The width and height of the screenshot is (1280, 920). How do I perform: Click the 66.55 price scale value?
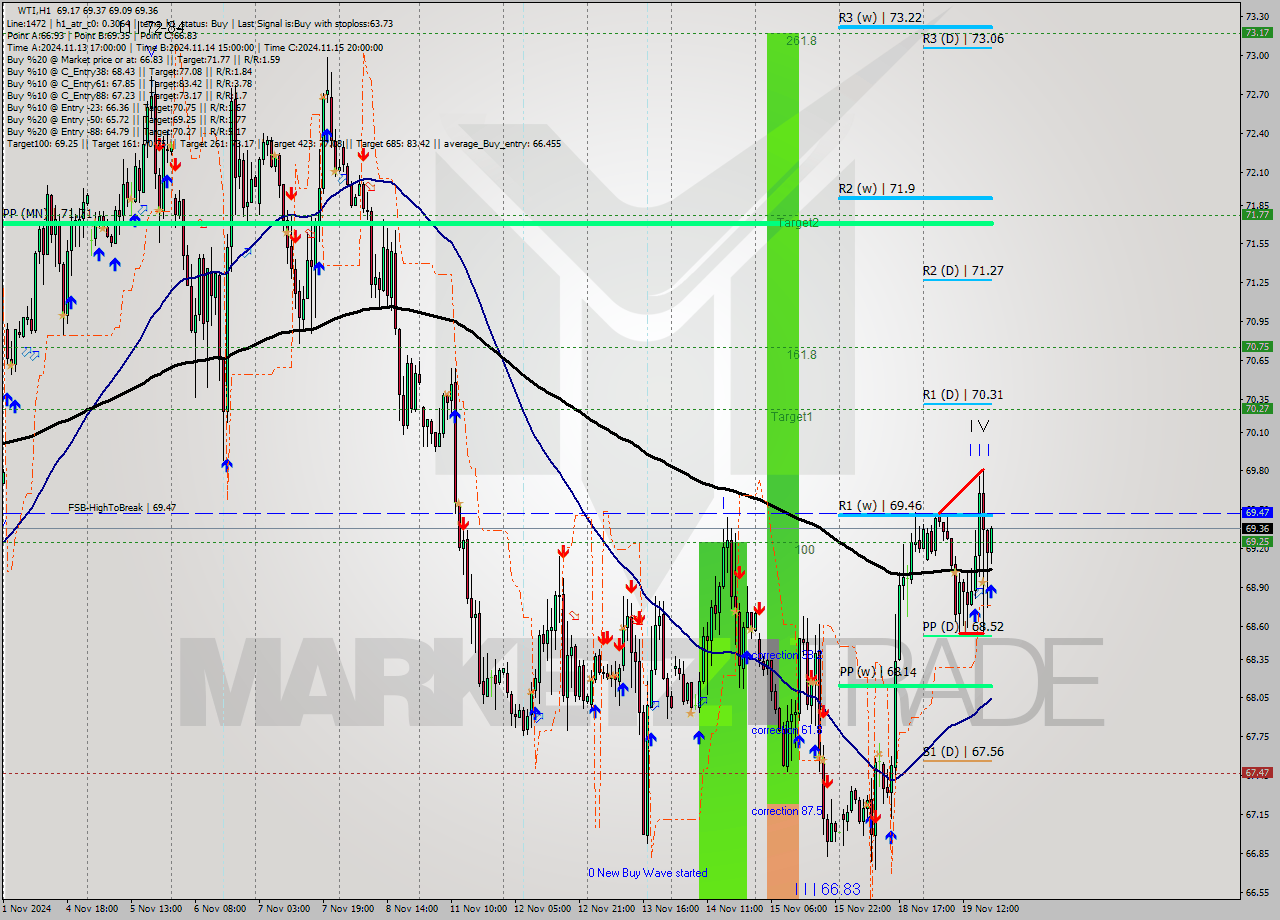(x=1257, y=892)
